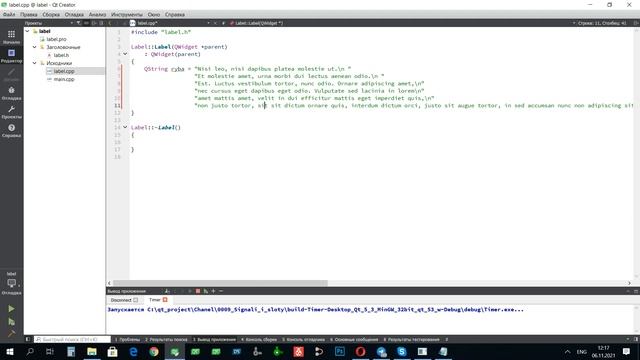Switch to the Timer output tab
This screenshot has height=360, width=640.
point(158,300)
